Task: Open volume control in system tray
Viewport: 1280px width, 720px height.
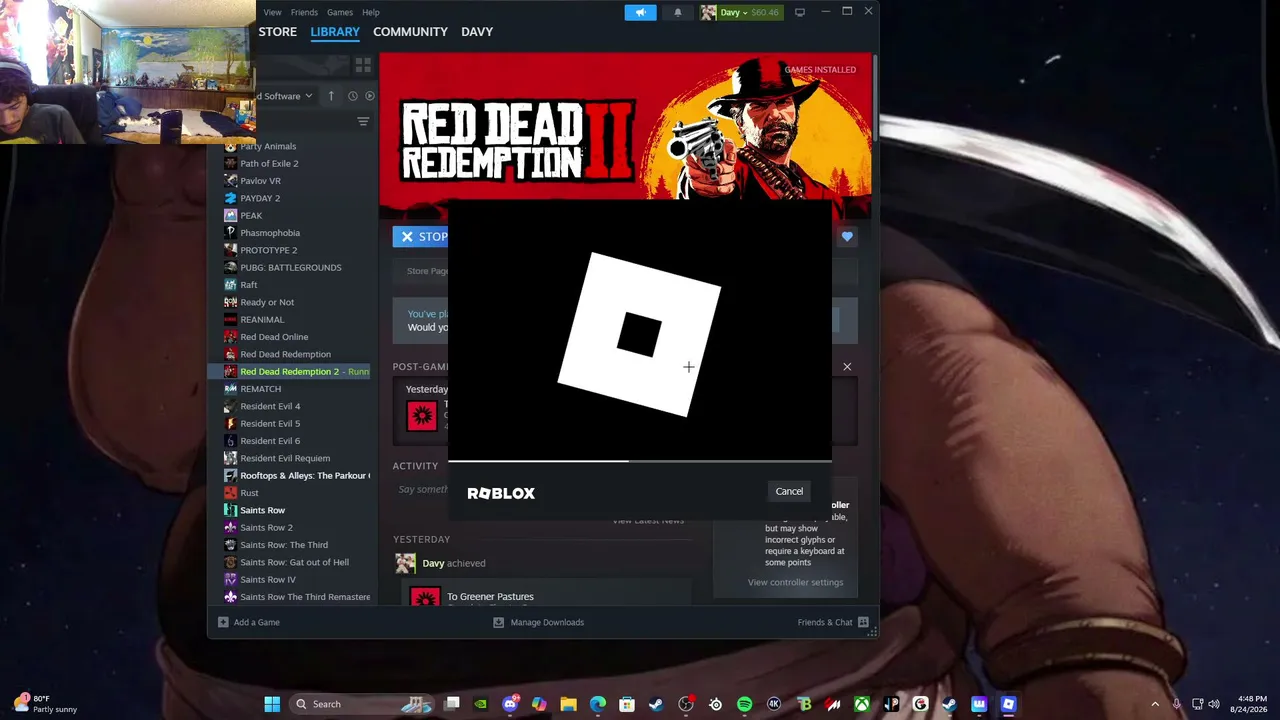Action: tap(1214, 704)
